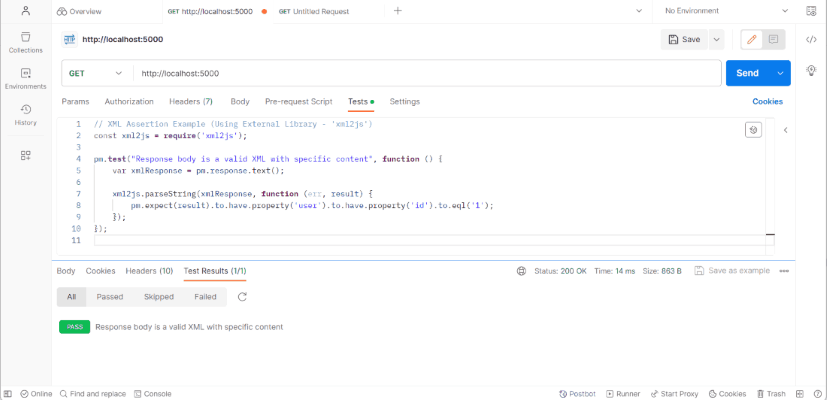The image size is (827, 400).
Task: Open the request Body tab
Action: pyautogui.click(x=240, y=101)
